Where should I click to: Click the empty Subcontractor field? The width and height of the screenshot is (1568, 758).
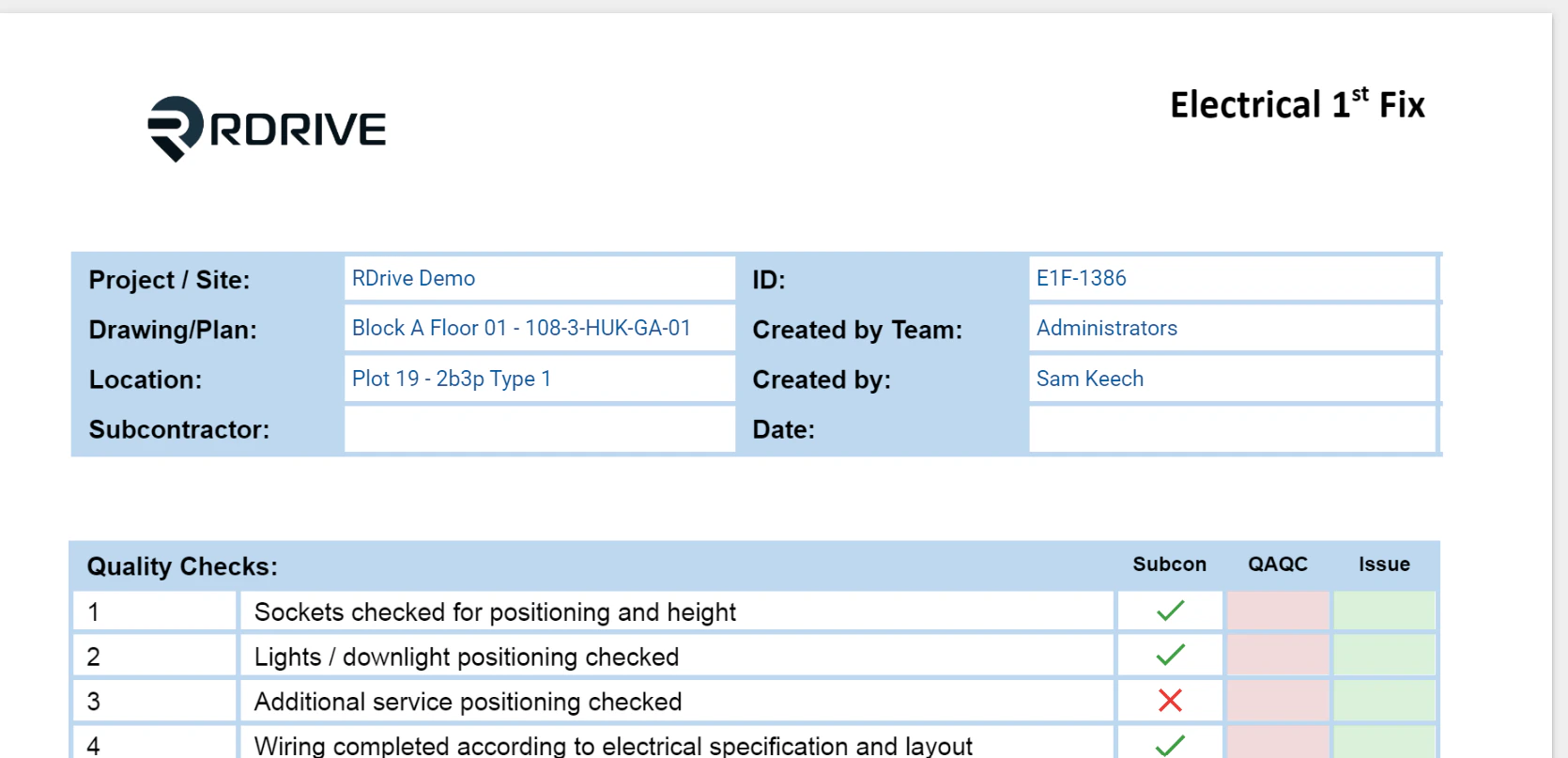point(540,429)
